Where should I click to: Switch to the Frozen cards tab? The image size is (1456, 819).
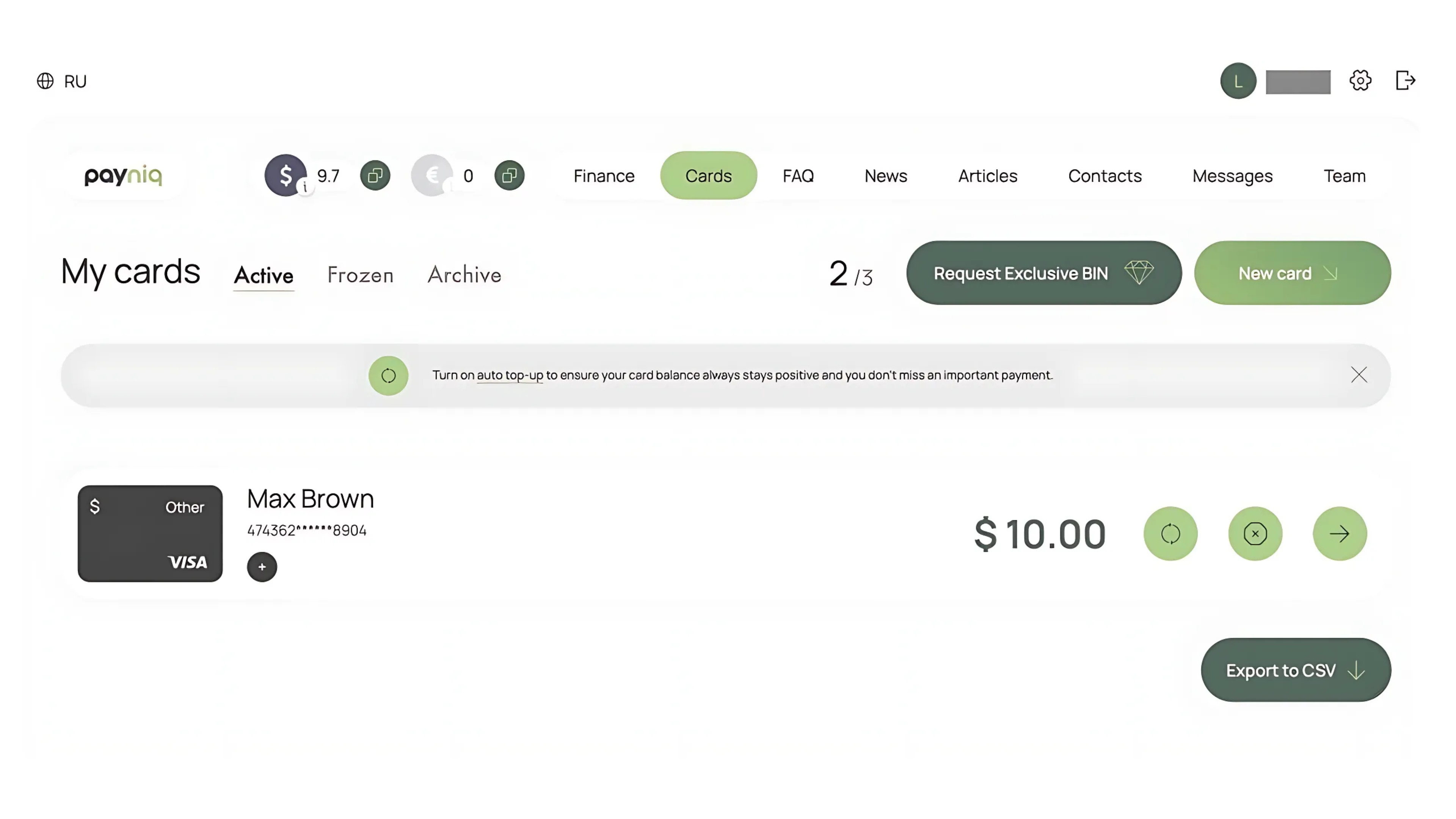[360, 275]
